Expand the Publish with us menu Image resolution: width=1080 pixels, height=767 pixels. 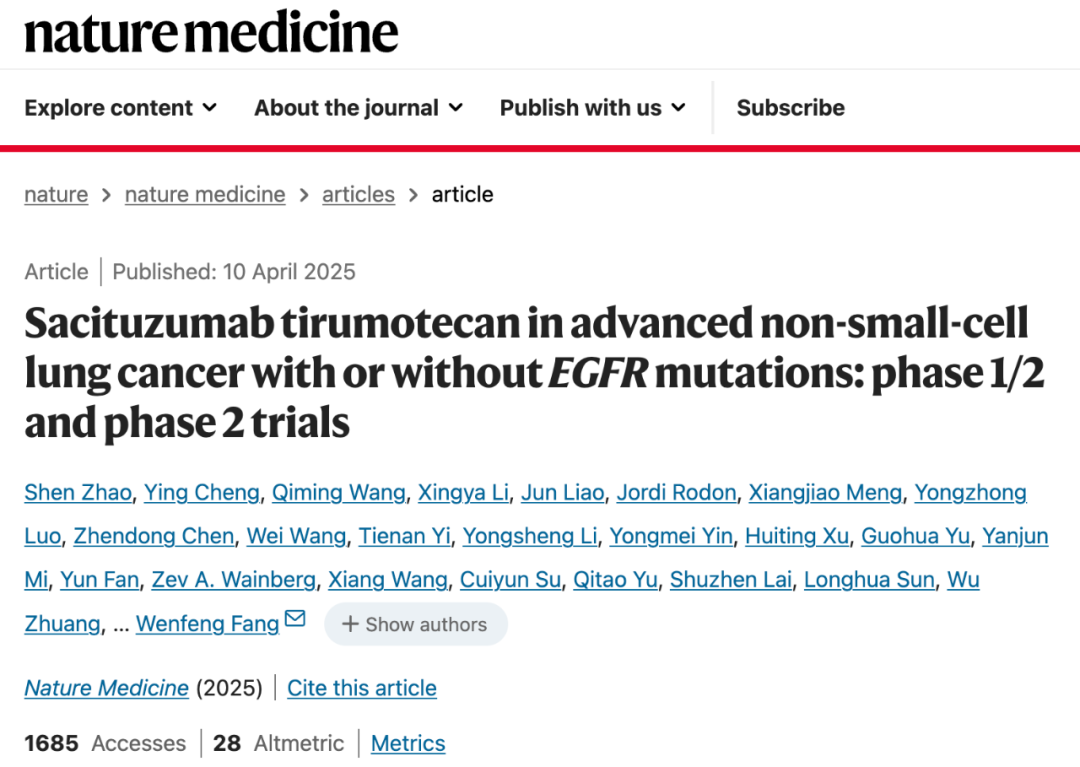[592, 107]
